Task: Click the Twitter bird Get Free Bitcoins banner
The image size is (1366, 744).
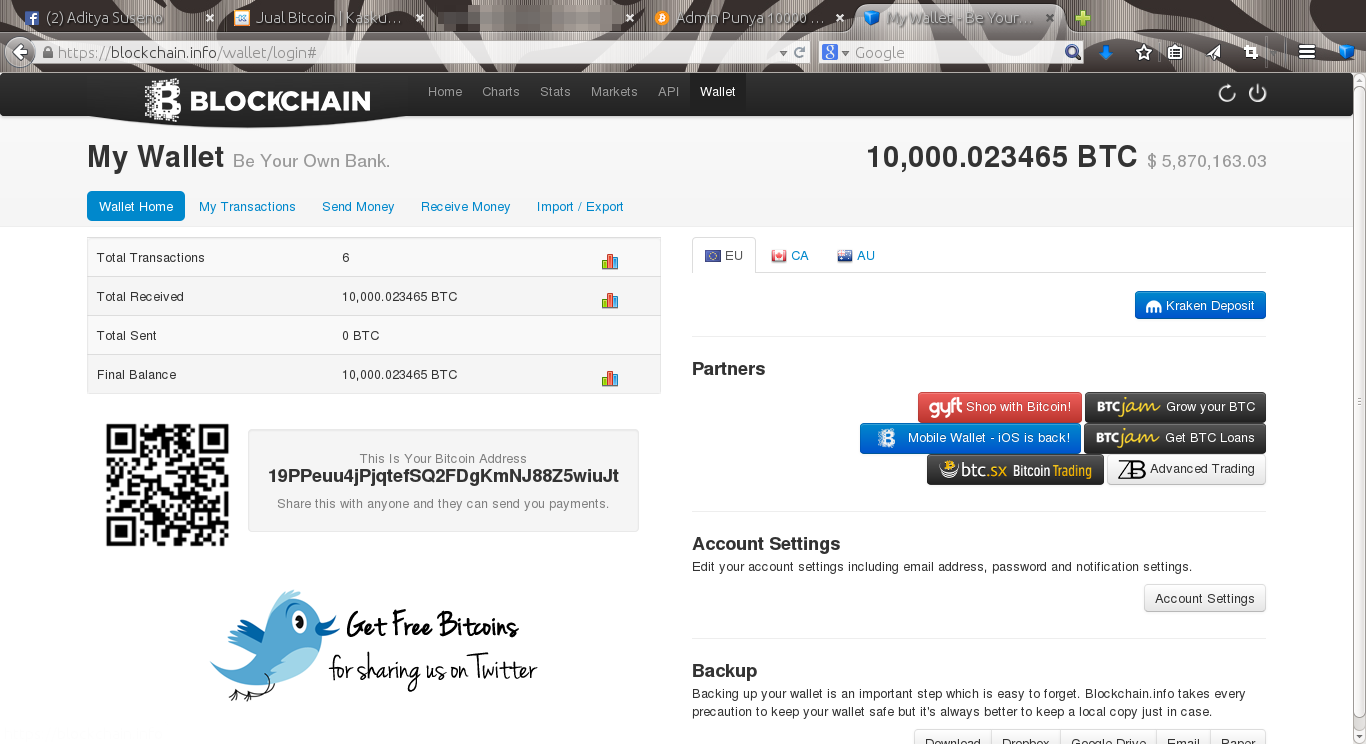Action: [373, 644]
